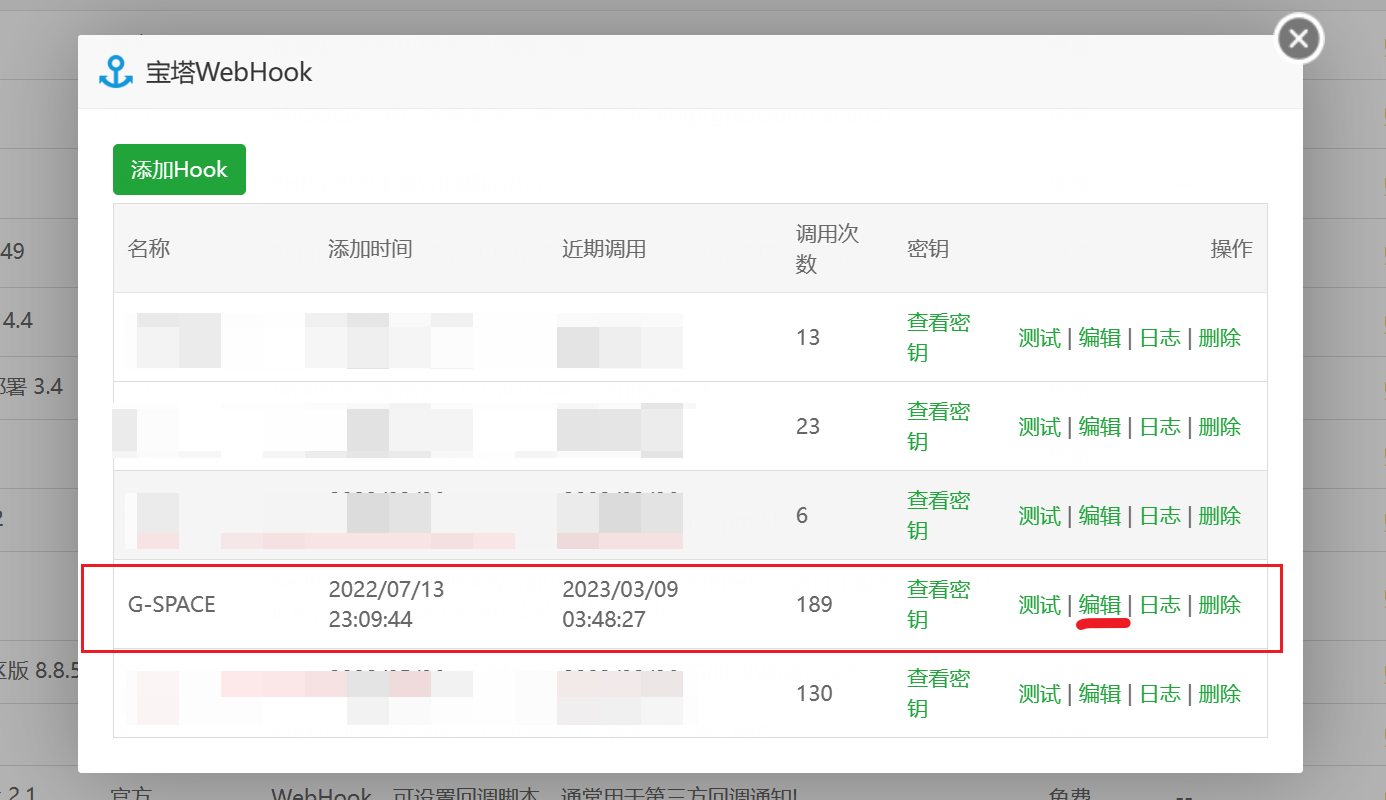Viewport: 1386px width, 800px height.
Task: Edit the hook with 130 calls
Action: click(1100, 694)
